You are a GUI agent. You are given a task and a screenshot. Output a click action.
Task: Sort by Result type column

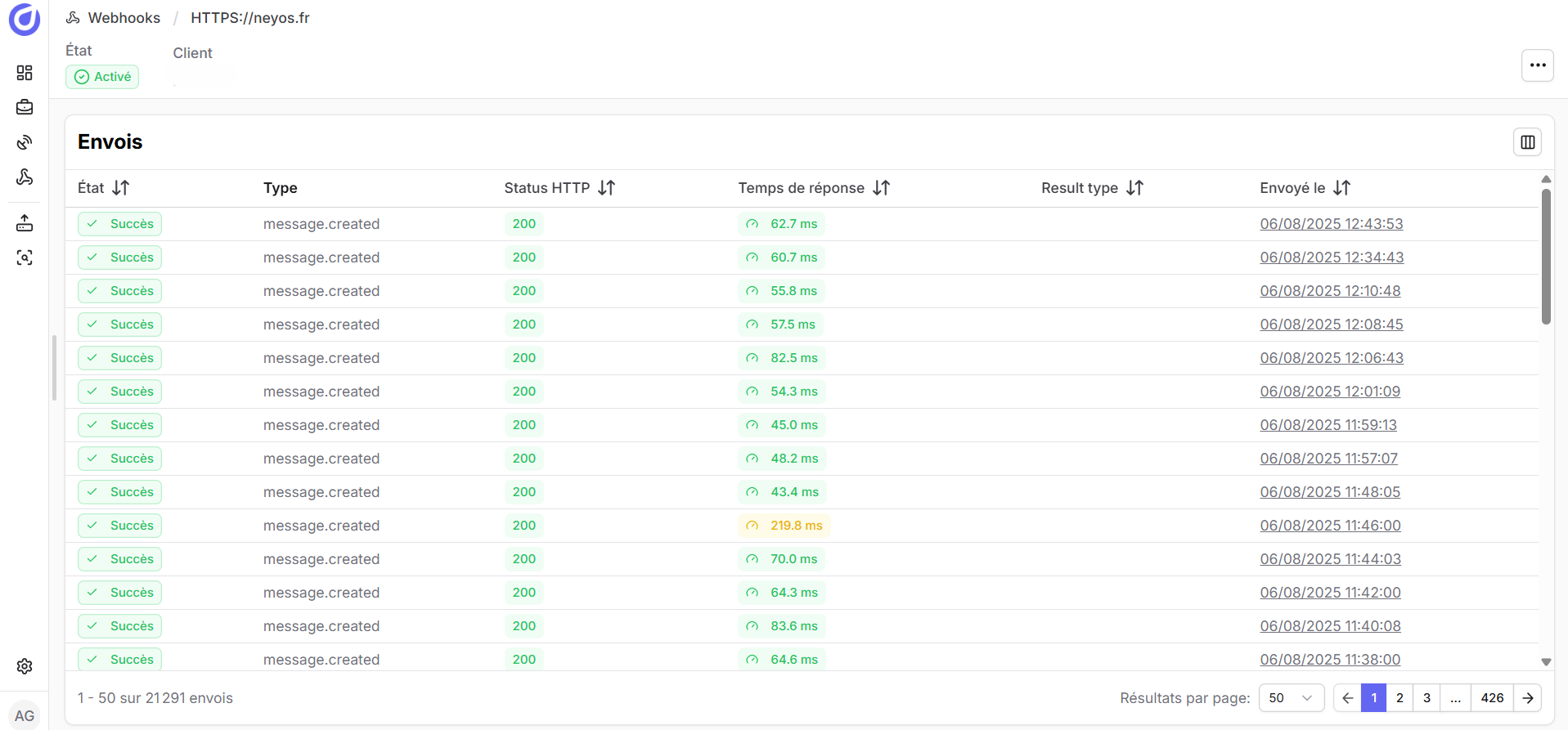pos(1134,188)
